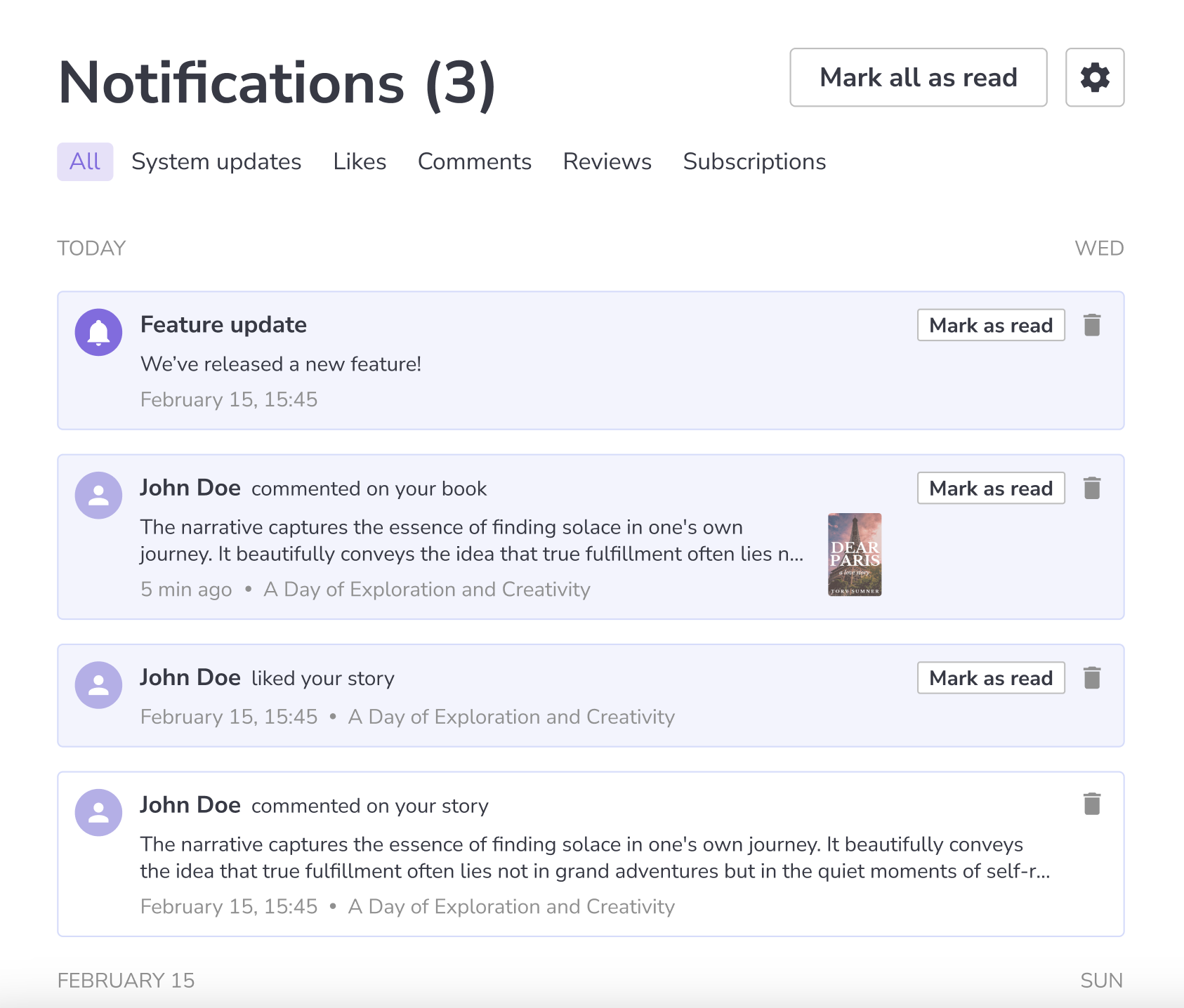This screenshot has height=1008, width=1184.
Task: Open notification settings via gear icon
Action: pos(1094,77)
